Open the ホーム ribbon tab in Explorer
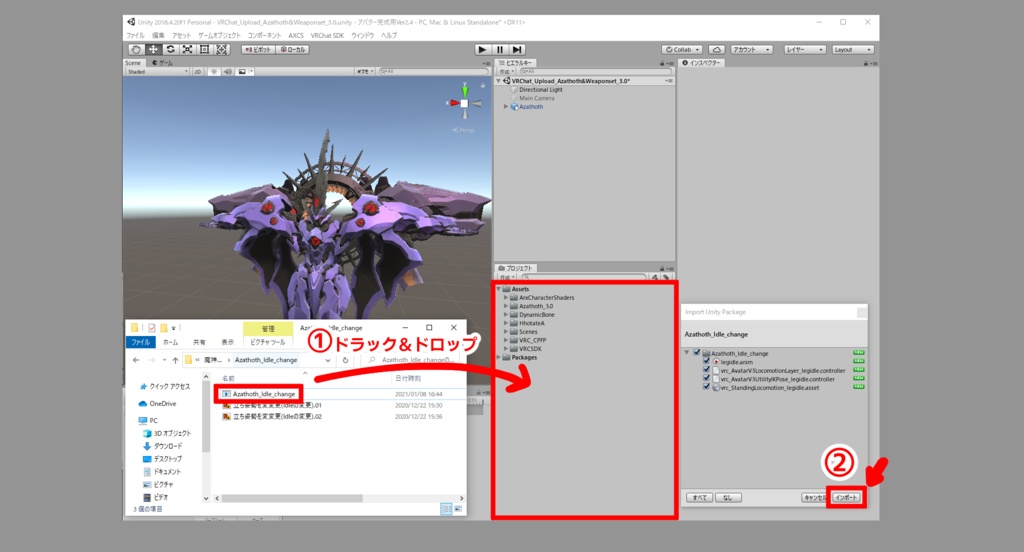Screen dimensions: 1024x552 170,342
